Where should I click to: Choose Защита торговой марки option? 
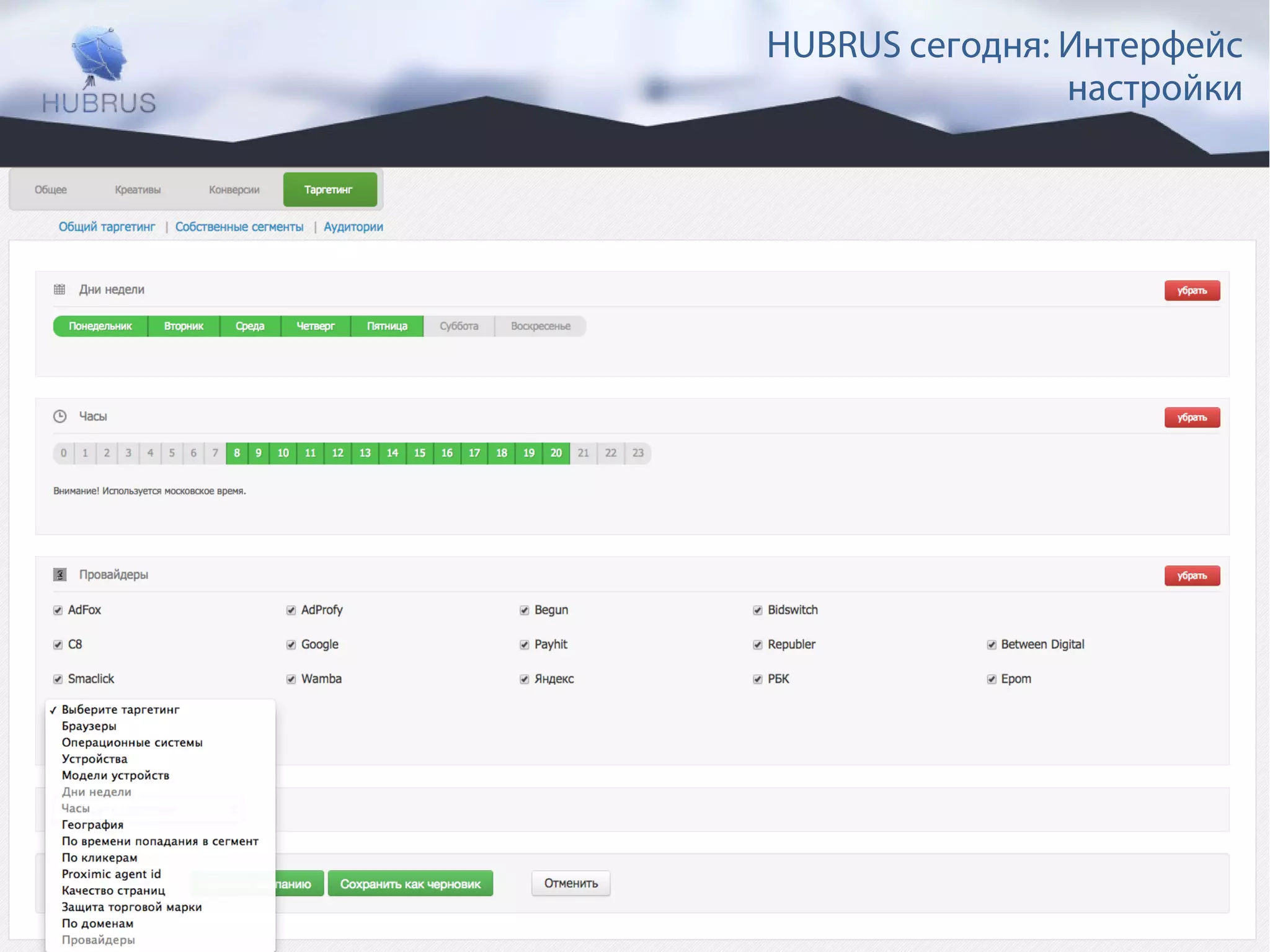coord(160,907)
